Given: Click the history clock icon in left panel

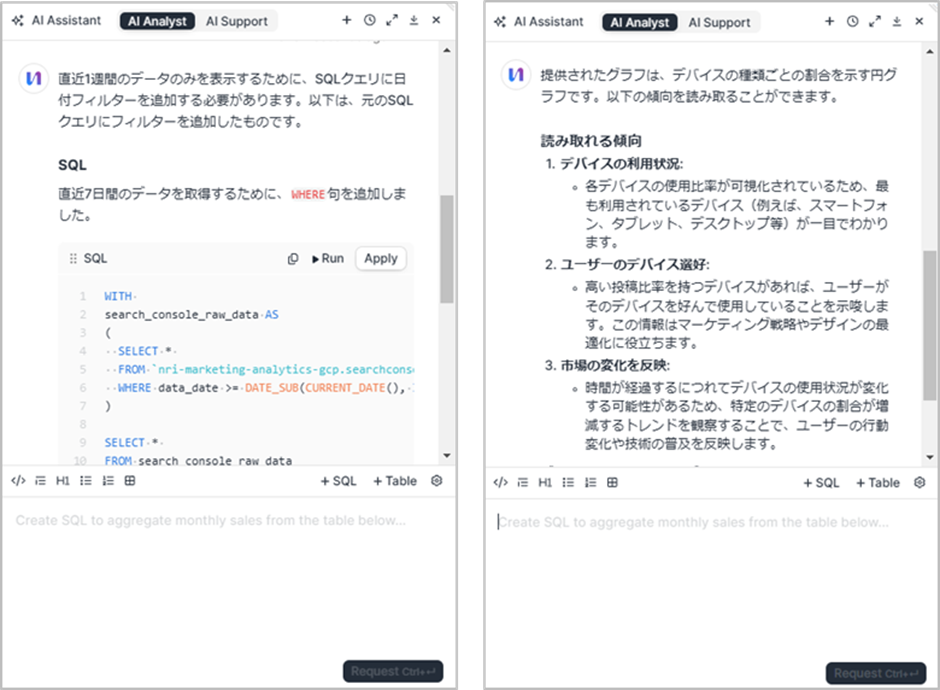Looking at the screenshot, I should 369,20.
